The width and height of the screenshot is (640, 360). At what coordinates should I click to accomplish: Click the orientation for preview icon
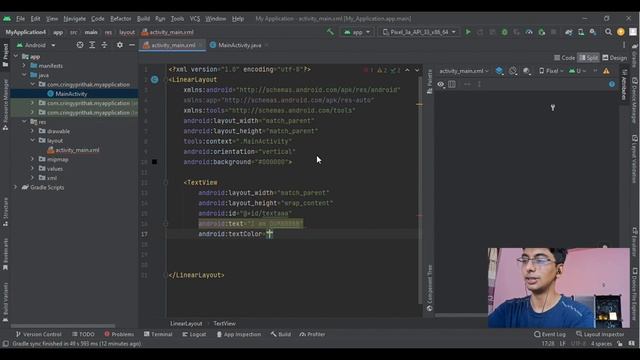[x=513, y=71]
